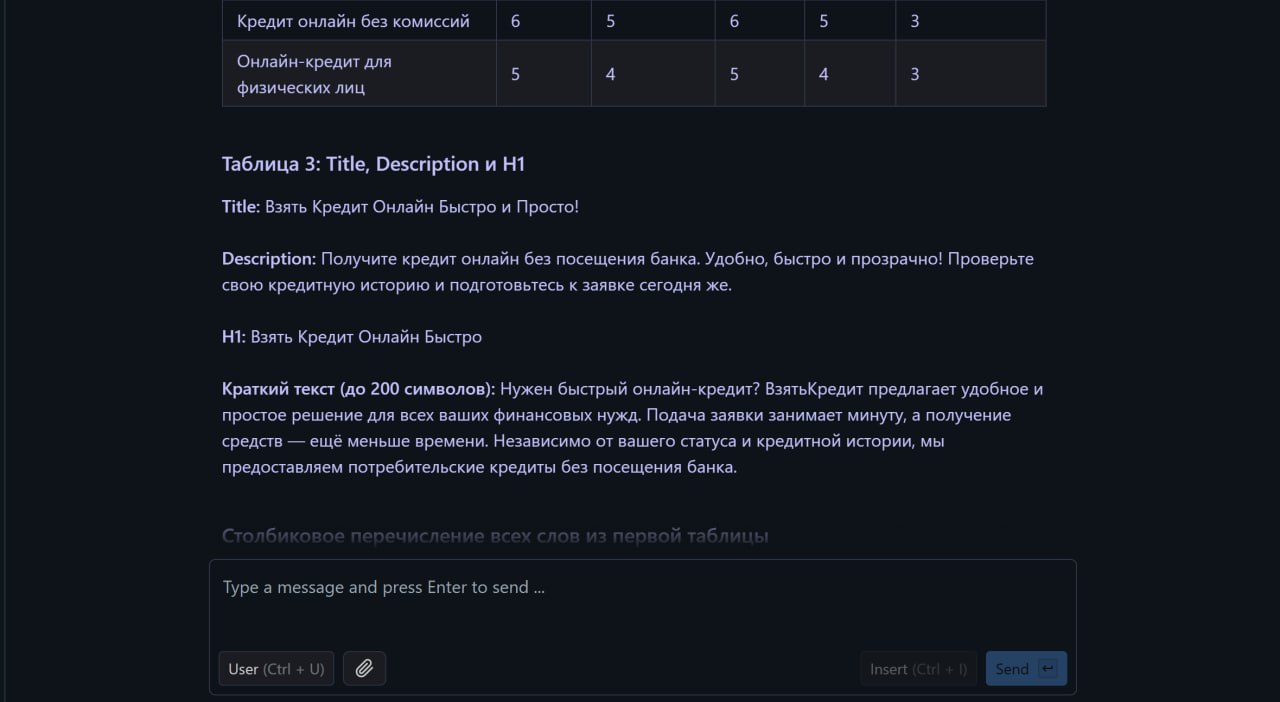Select the "Кредит онлайн без комиссий" table cell
This screenshot has width=1280, height=702.
(353, 21)
